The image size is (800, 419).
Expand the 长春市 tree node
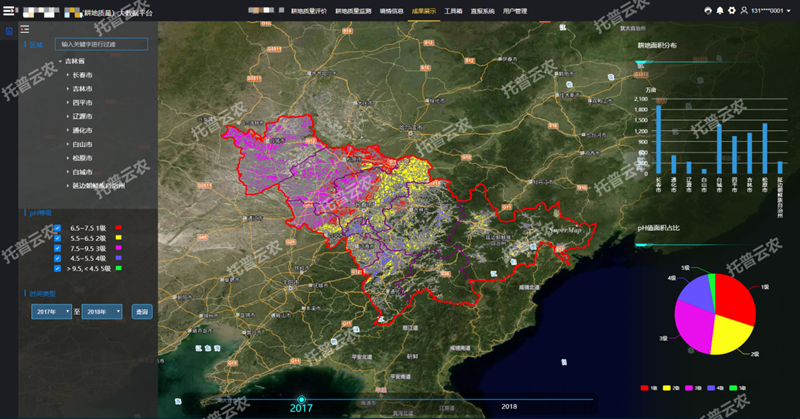(x=67, y=75)
